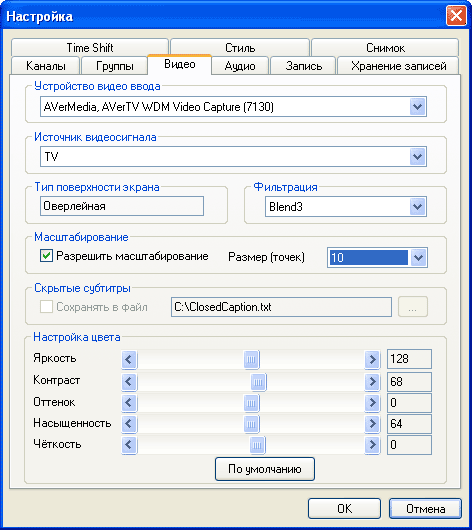
Task: Switch to the Аудио tab
Action: 240,66
